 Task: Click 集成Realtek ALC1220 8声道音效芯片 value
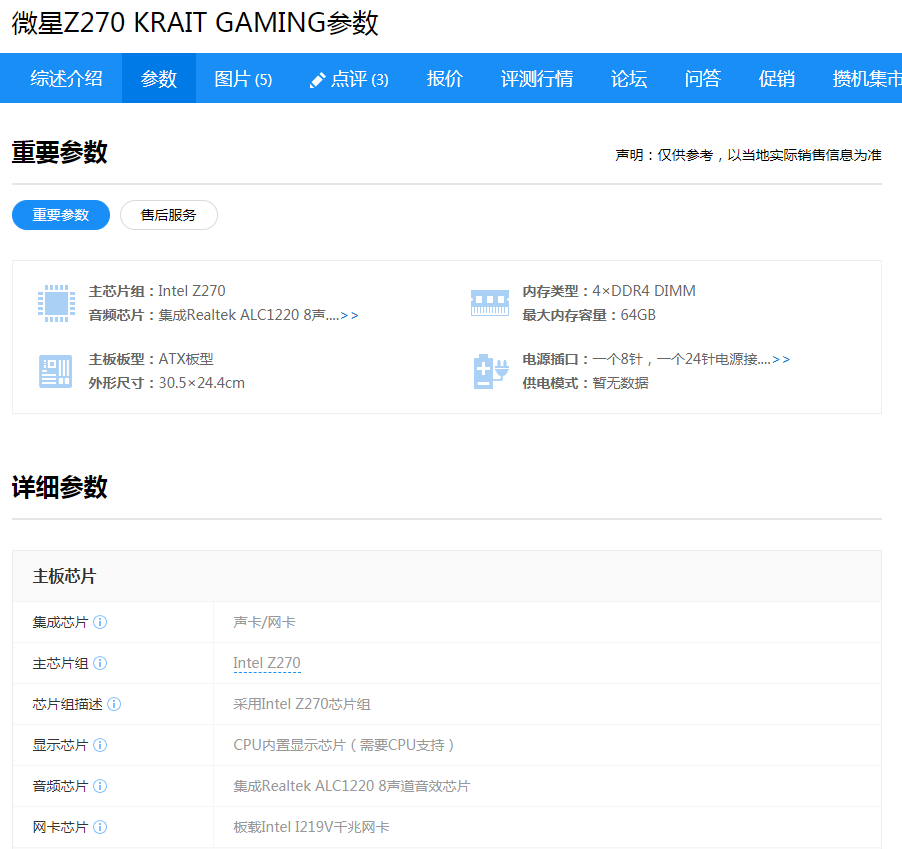tap(351, 786)
